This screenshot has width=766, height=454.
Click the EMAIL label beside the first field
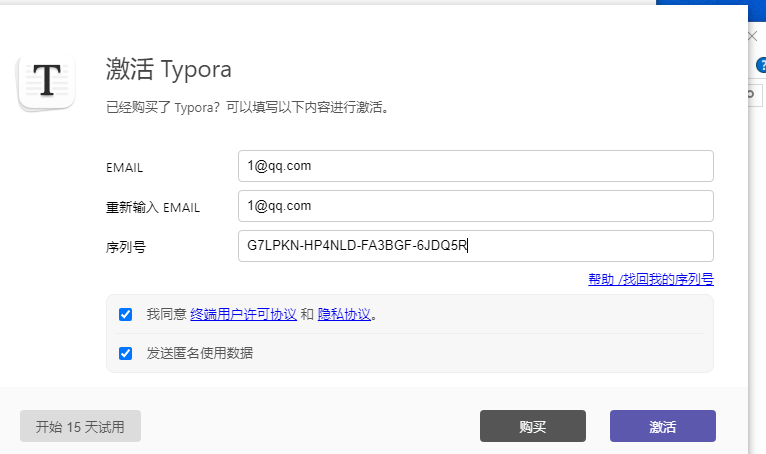pyautogui.click(x=125, y=168)
